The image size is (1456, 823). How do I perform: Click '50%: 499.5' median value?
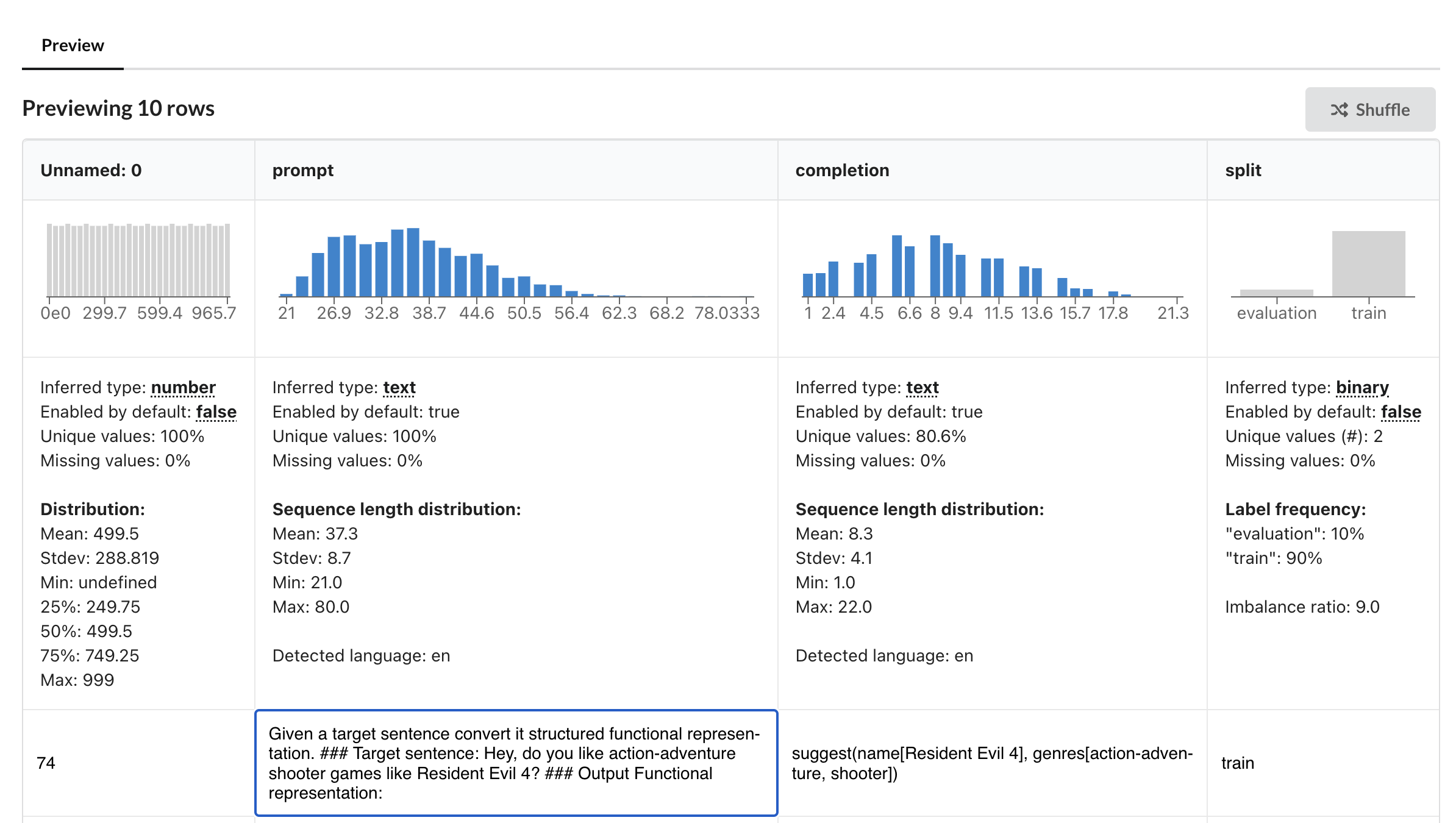coord(86,632)
